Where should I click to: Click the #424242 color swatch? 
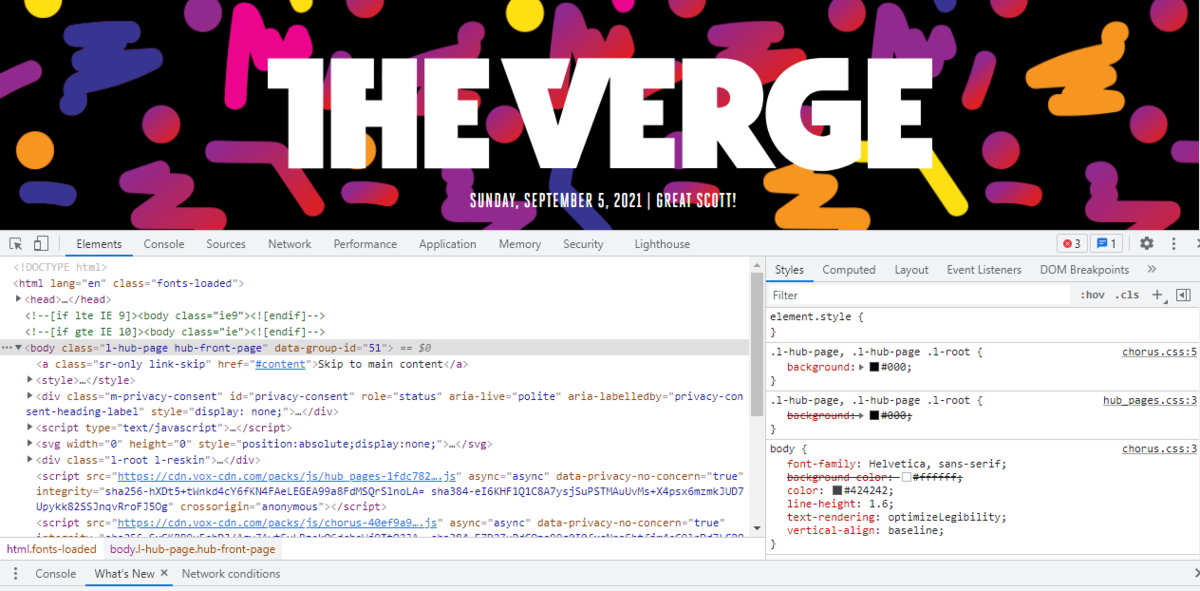click(x=837, y=491)
